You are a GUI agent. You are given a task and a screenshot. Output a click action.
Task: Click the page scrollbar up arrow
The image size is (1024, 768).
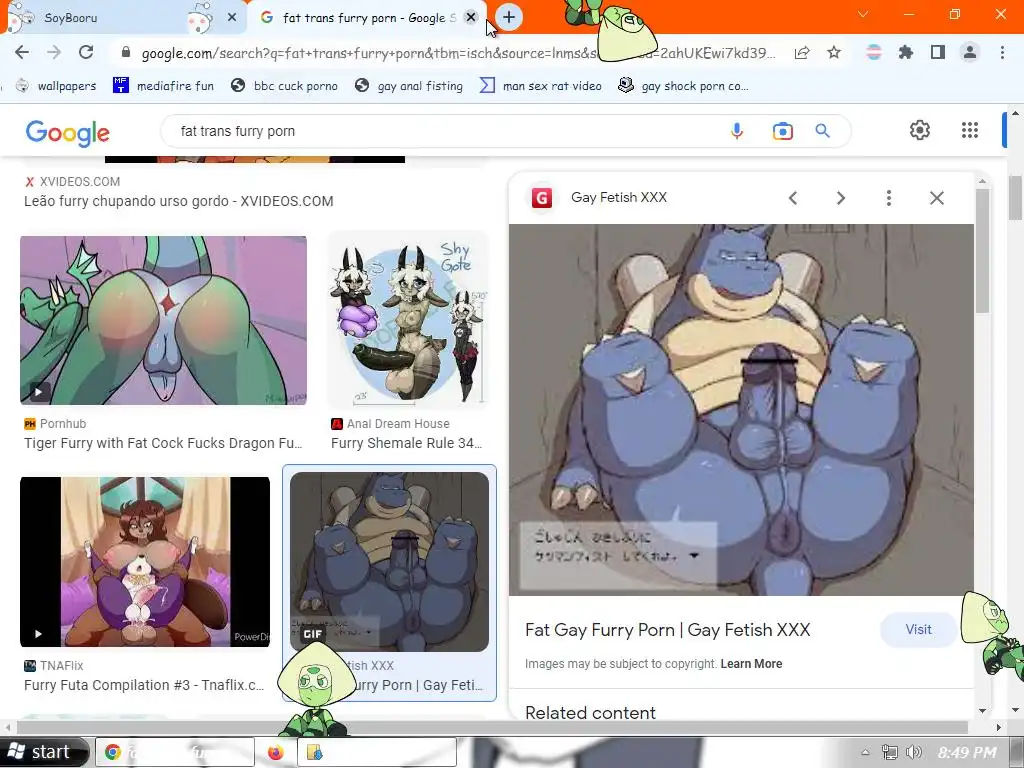tap(1016, 113)
